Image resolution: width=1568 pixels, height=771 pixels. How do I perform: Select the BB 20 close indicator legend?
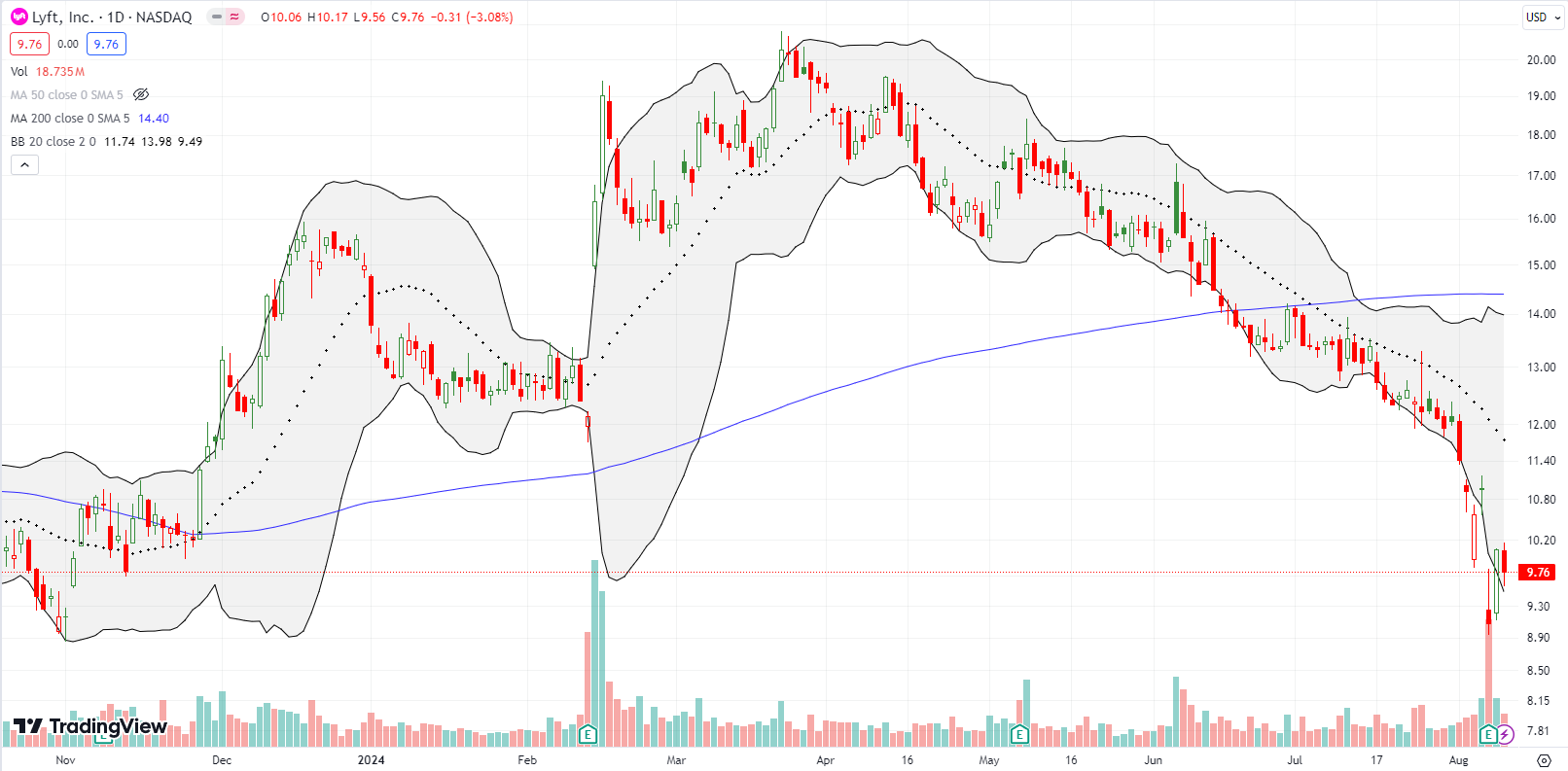[53, 141]
